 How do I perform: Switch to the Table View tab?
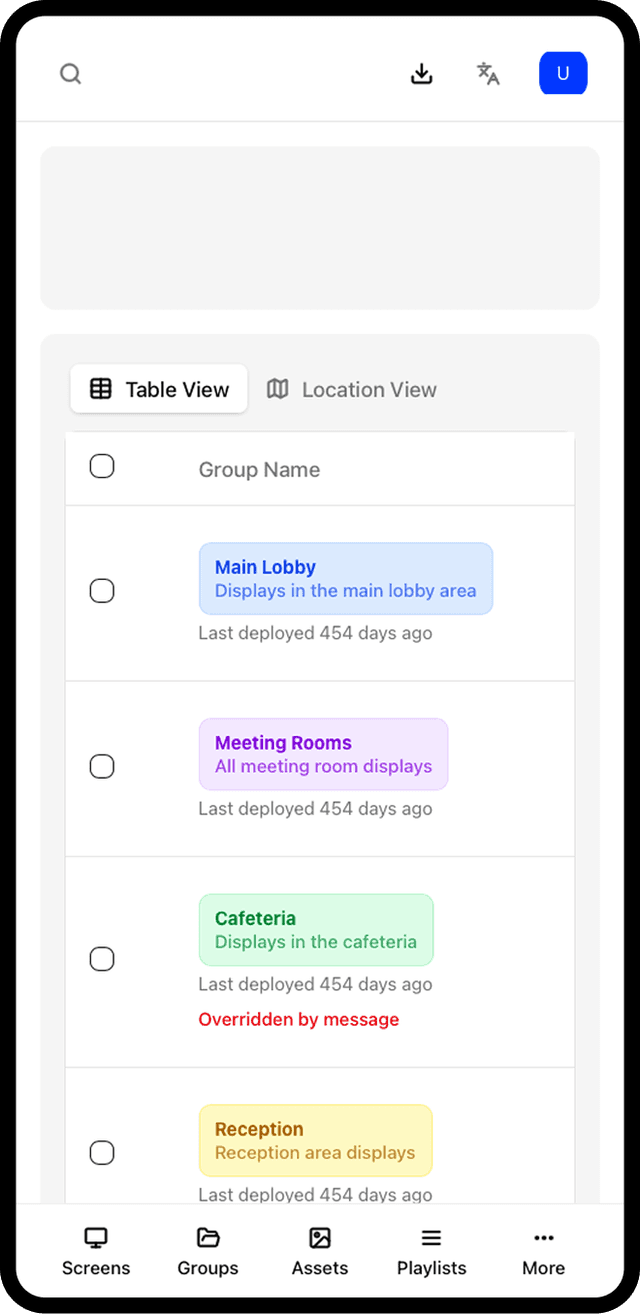pyautogui.click(x=159, y=389)
